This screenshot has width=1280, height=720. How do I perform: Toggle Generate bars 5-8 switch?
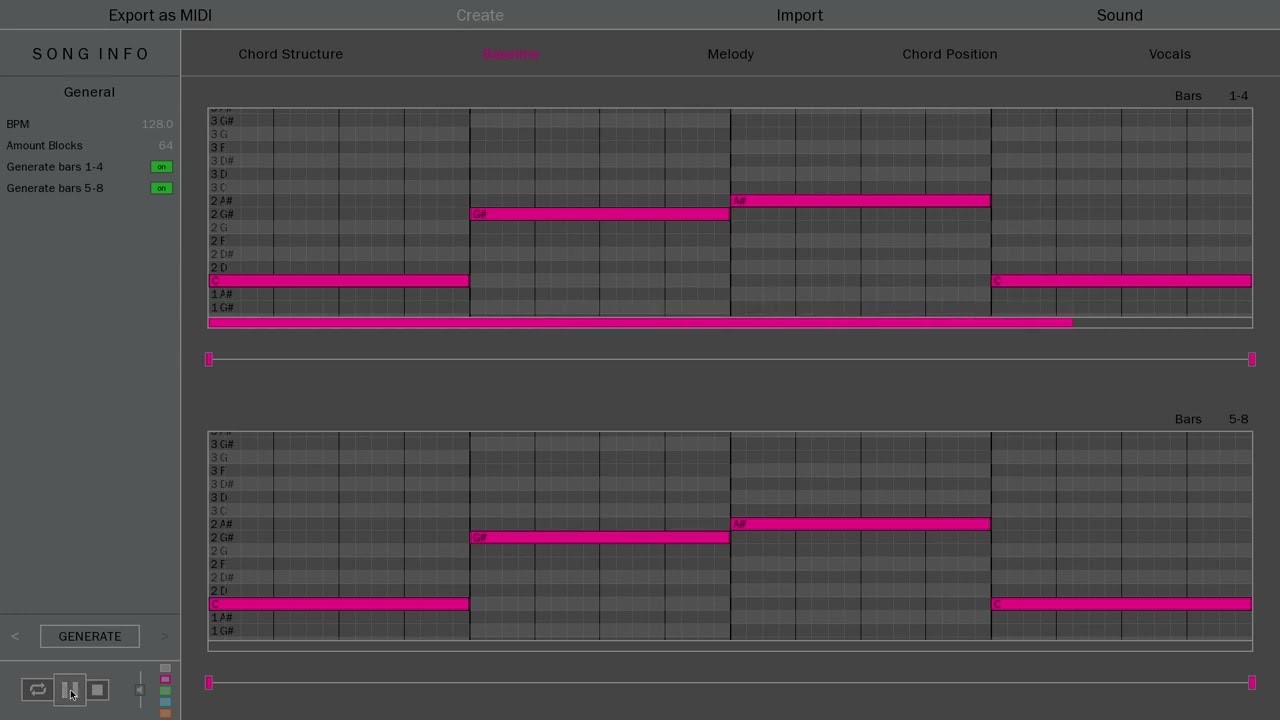pyautogui.click(x=161, y=188)
